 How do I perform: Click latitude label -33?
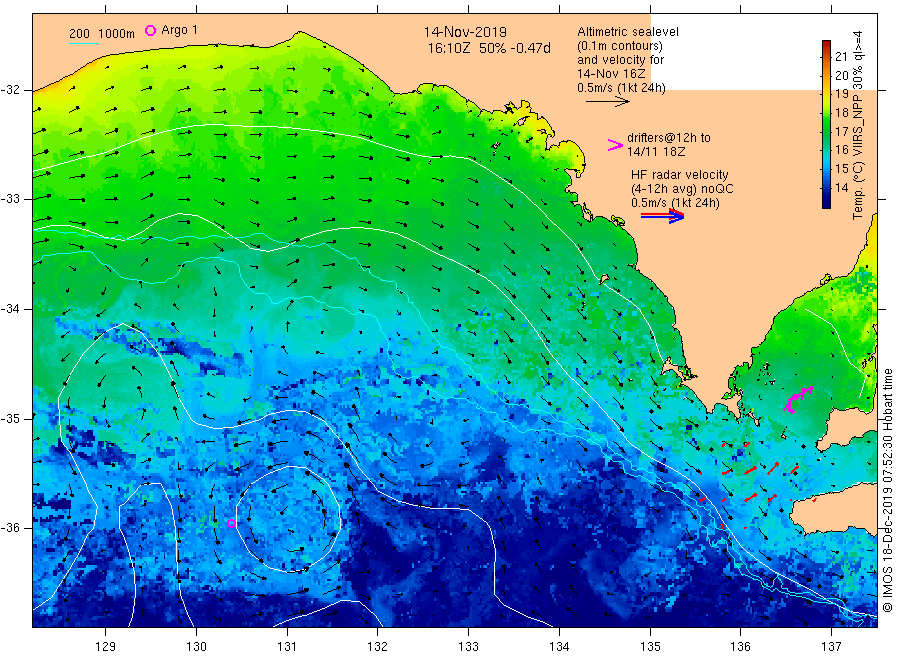(10, 199)
